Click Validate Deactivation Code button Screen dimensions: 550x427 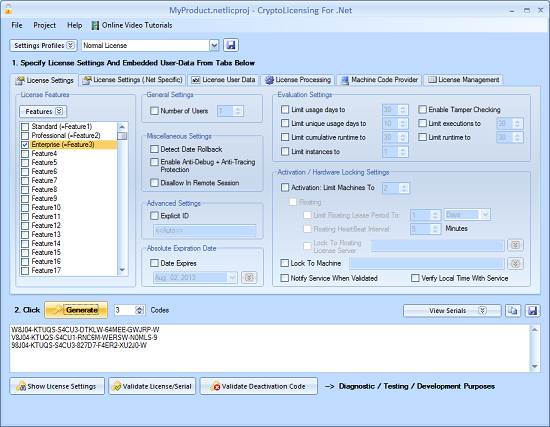(x=259, y=386)
